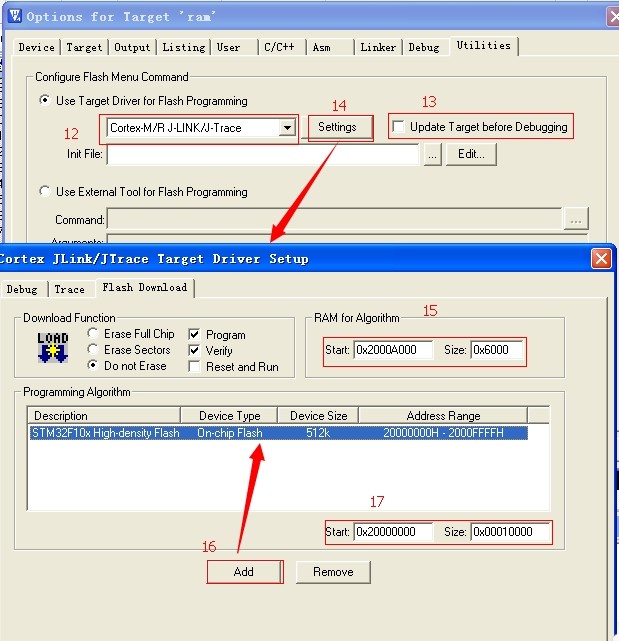
Task: Choose Use External Tool for Flash Programming
Action: 45,192
